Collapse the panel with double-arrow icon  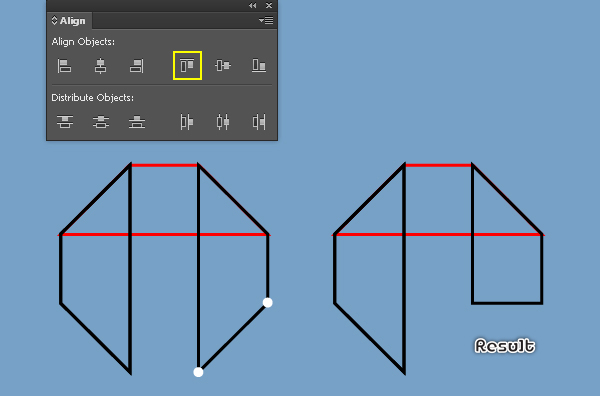253,5
